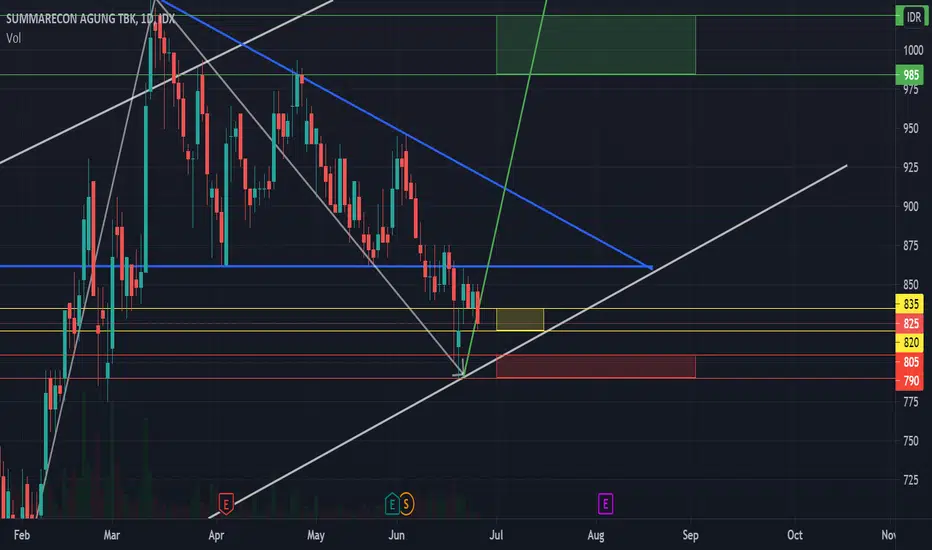
Task: Click the orange split S marker near June
Action: click(407, 504)
